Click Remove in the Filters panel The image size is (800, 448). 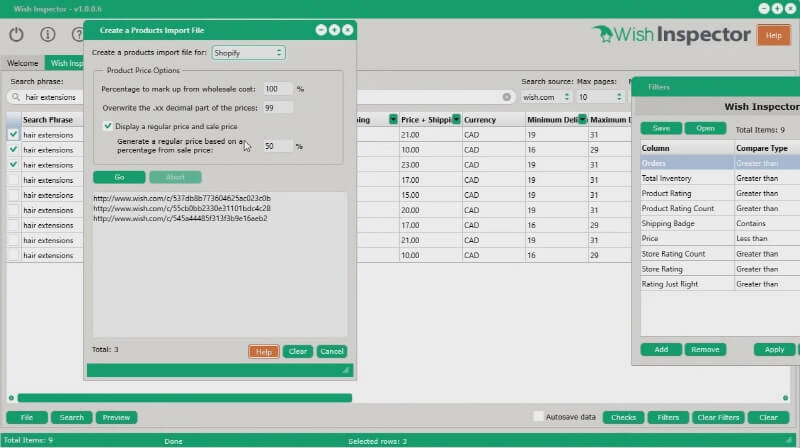click(705, 350)
